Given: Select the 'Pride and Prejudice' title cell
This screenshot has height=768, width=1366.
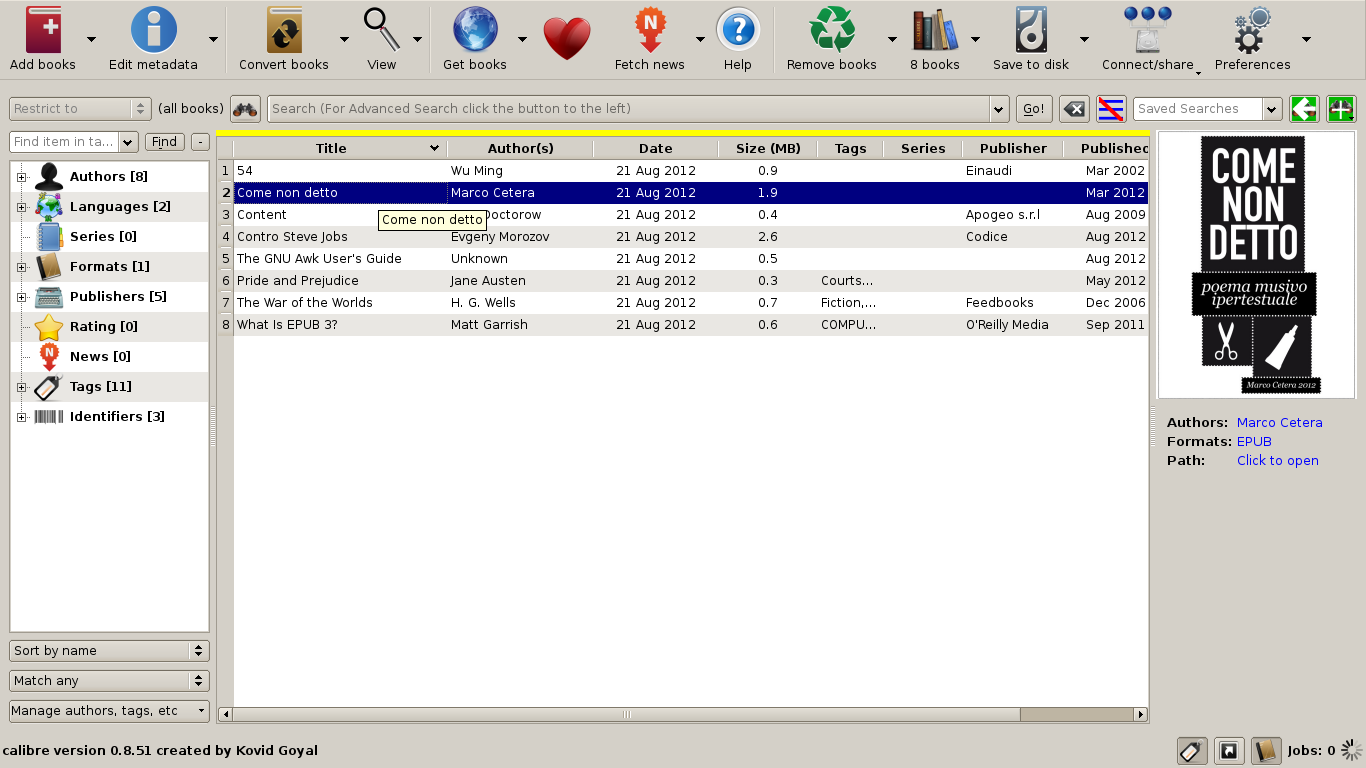Looking at the screenshot, I should point(340,281).
